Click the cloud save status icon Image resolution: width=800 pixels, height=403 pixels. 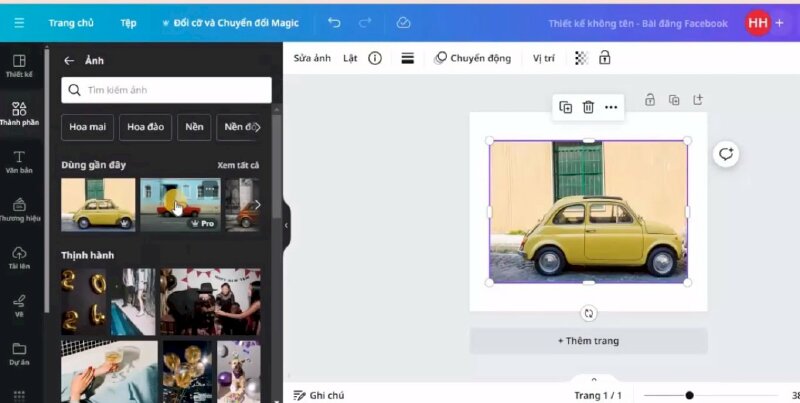click(x=403, y=22)
